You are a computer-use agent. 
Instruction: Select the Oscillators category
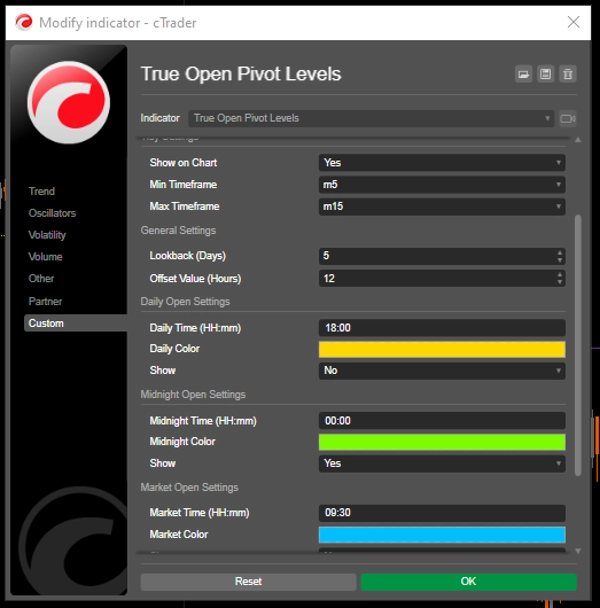click(x=52, y=213)
